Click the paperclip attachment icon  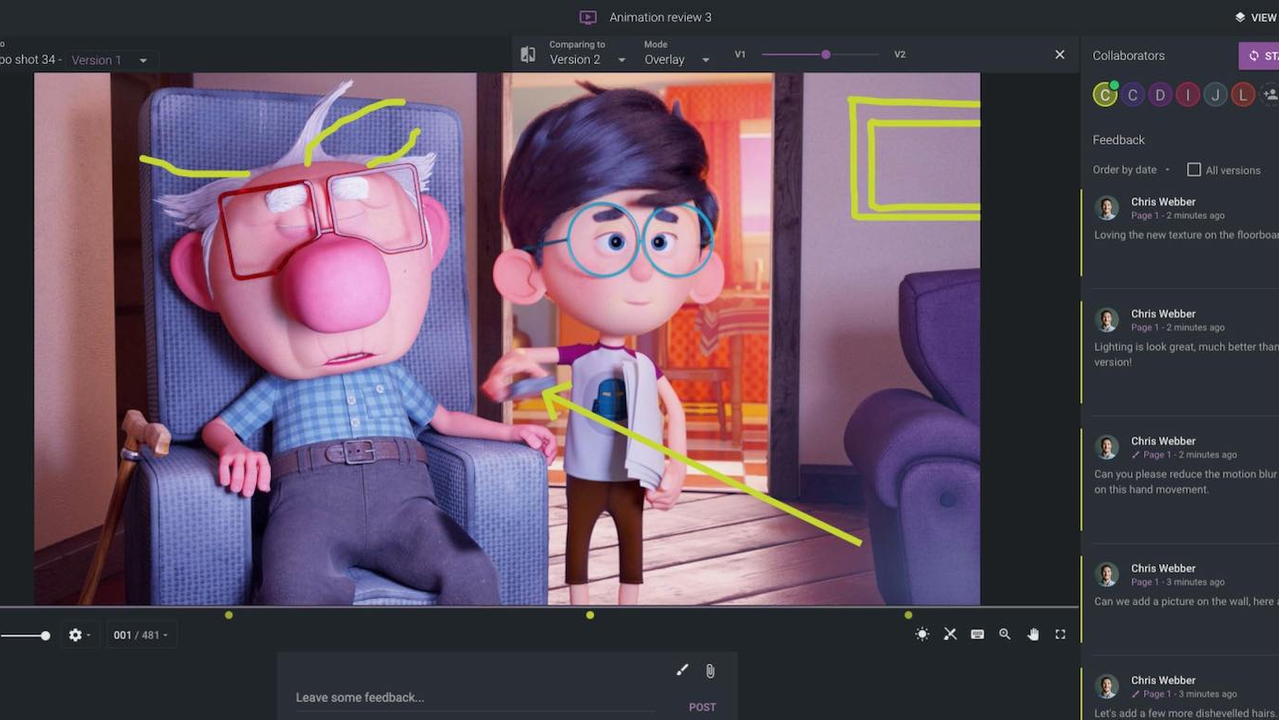coord(710,670)
